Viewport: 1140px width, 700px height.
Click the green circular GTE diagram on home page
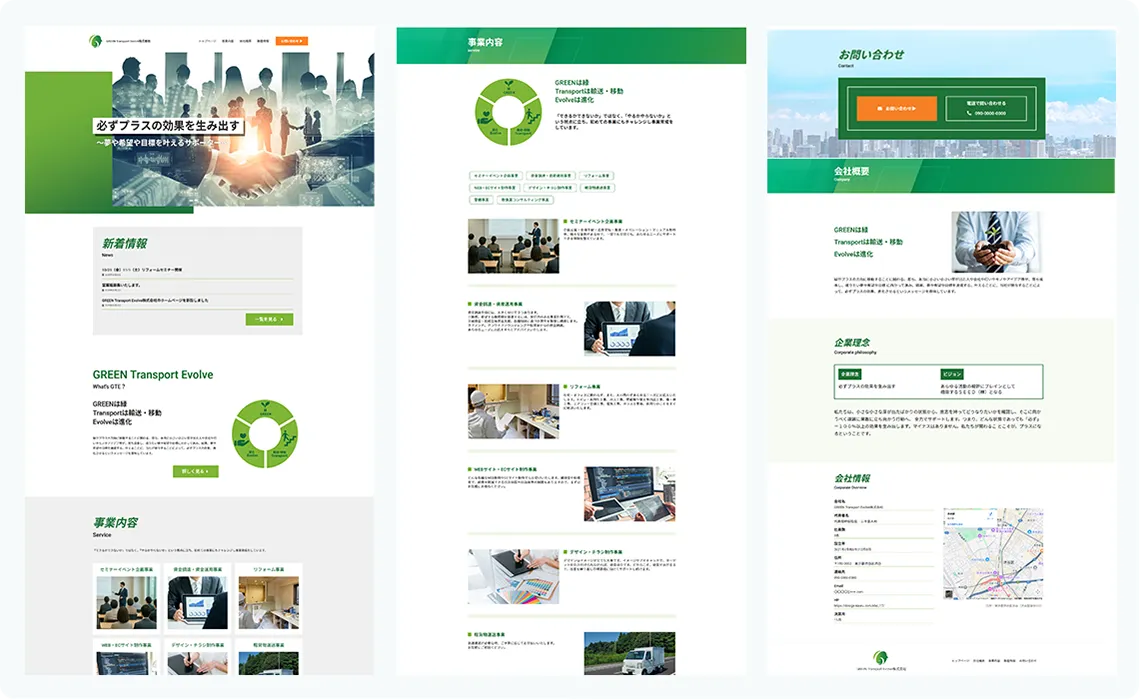coord(265,434)
